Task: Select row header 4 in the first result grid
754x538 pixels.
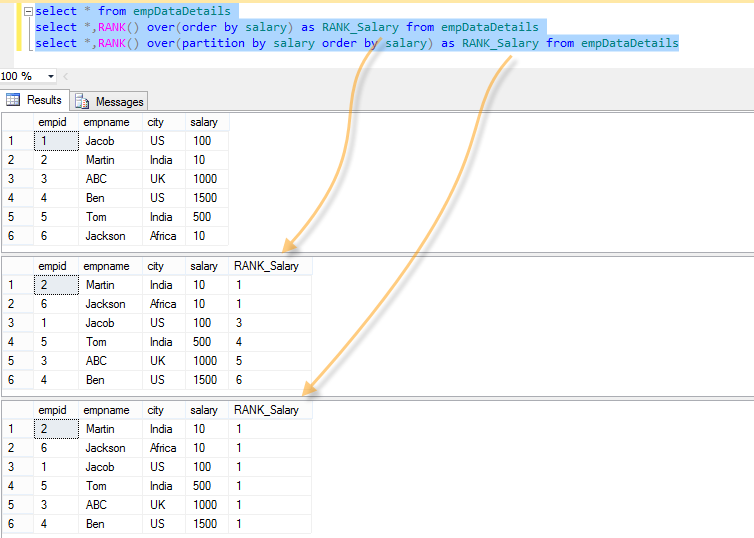Action: [17, 198]
